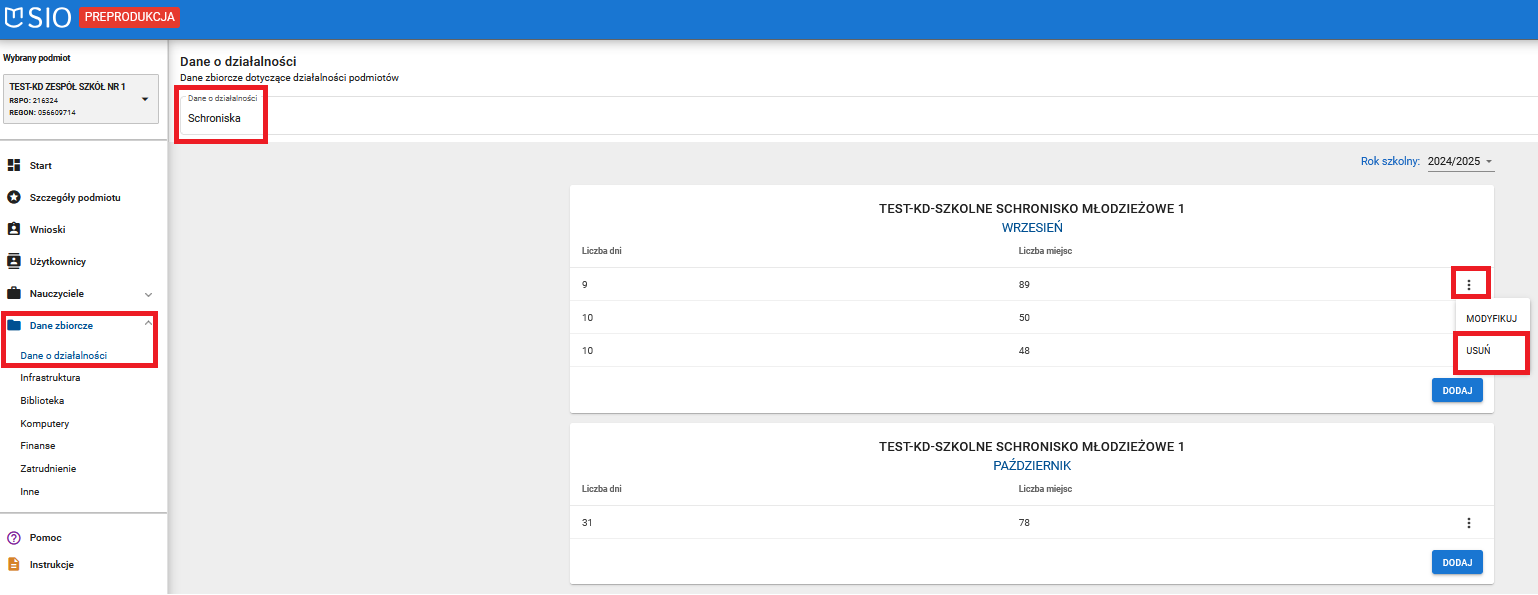
Task: Click the SIO logo icon in header
Action: tap(16, 17)
